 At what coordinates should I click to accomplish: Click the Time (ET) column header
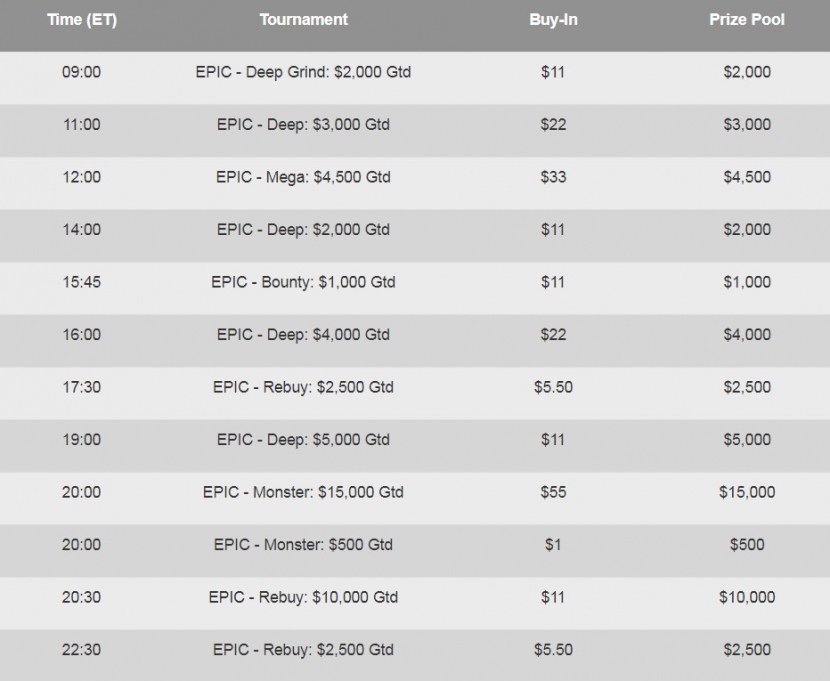(x=82, y=20)
